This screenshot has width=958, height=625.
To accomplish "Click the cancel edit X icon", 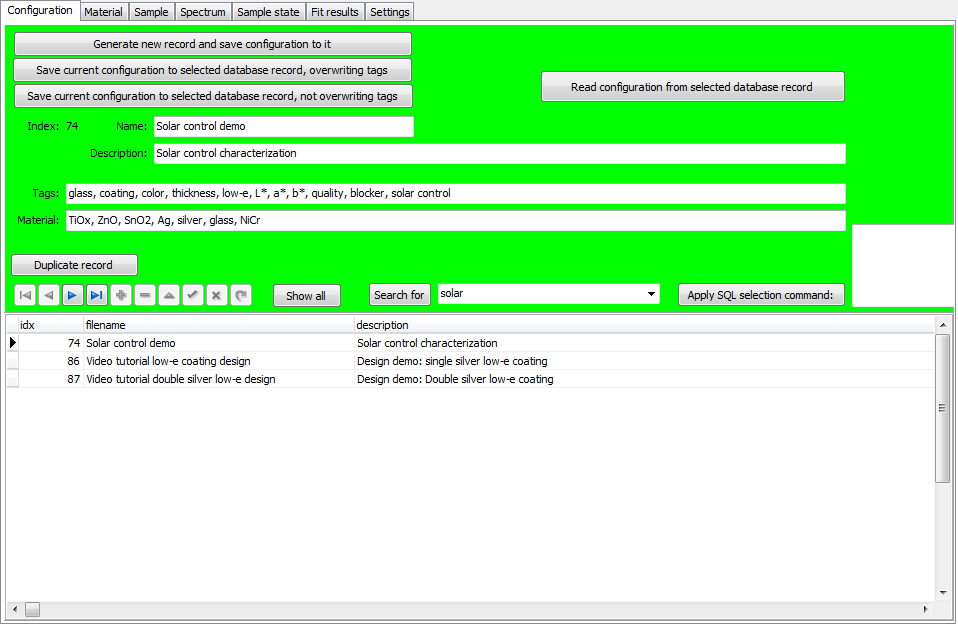I will (216, 295).
